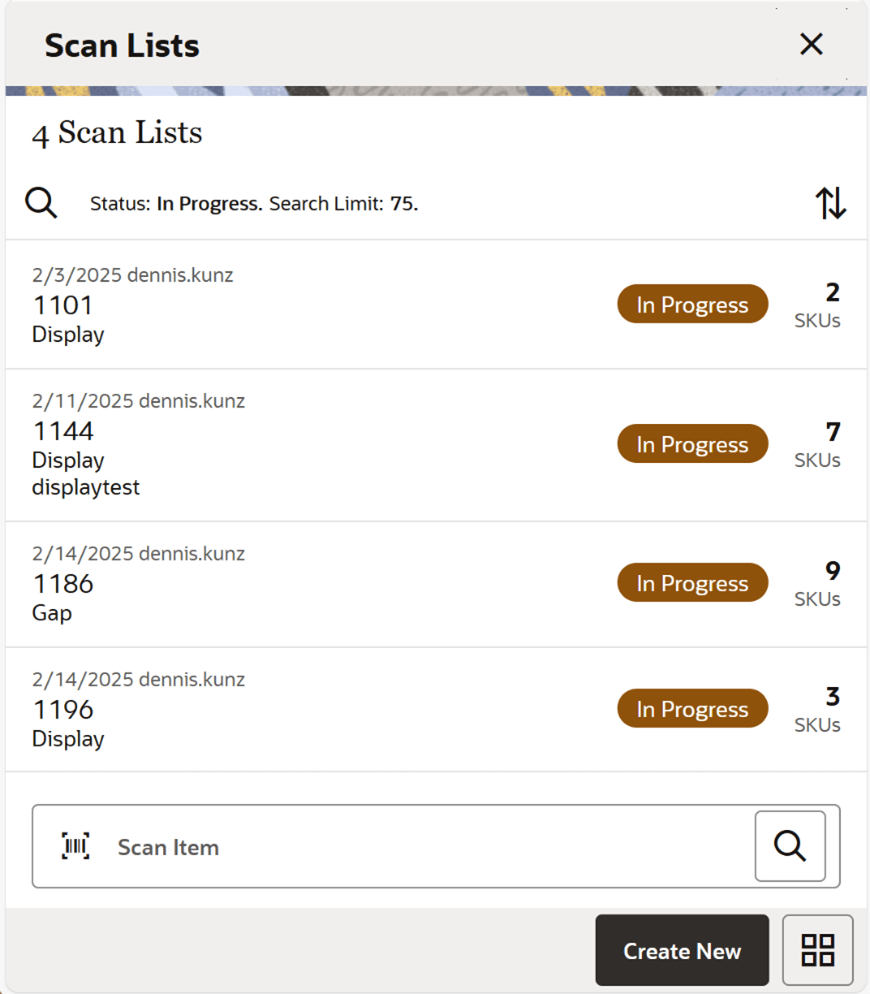Click inside the Scan Item input field
870x994 pixels.
(x=400, y=846)
